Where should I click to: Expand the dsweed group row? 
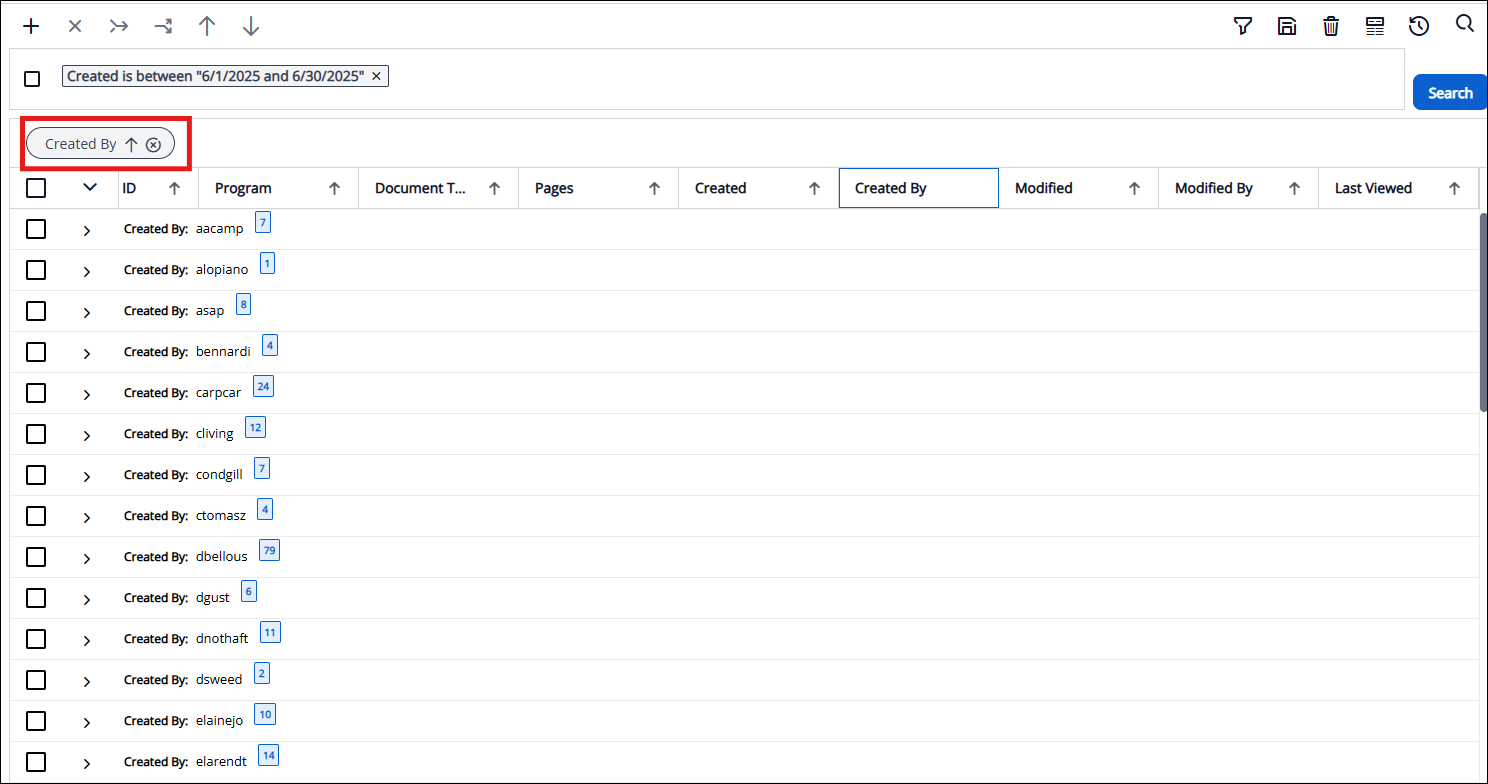pos(87,682)
